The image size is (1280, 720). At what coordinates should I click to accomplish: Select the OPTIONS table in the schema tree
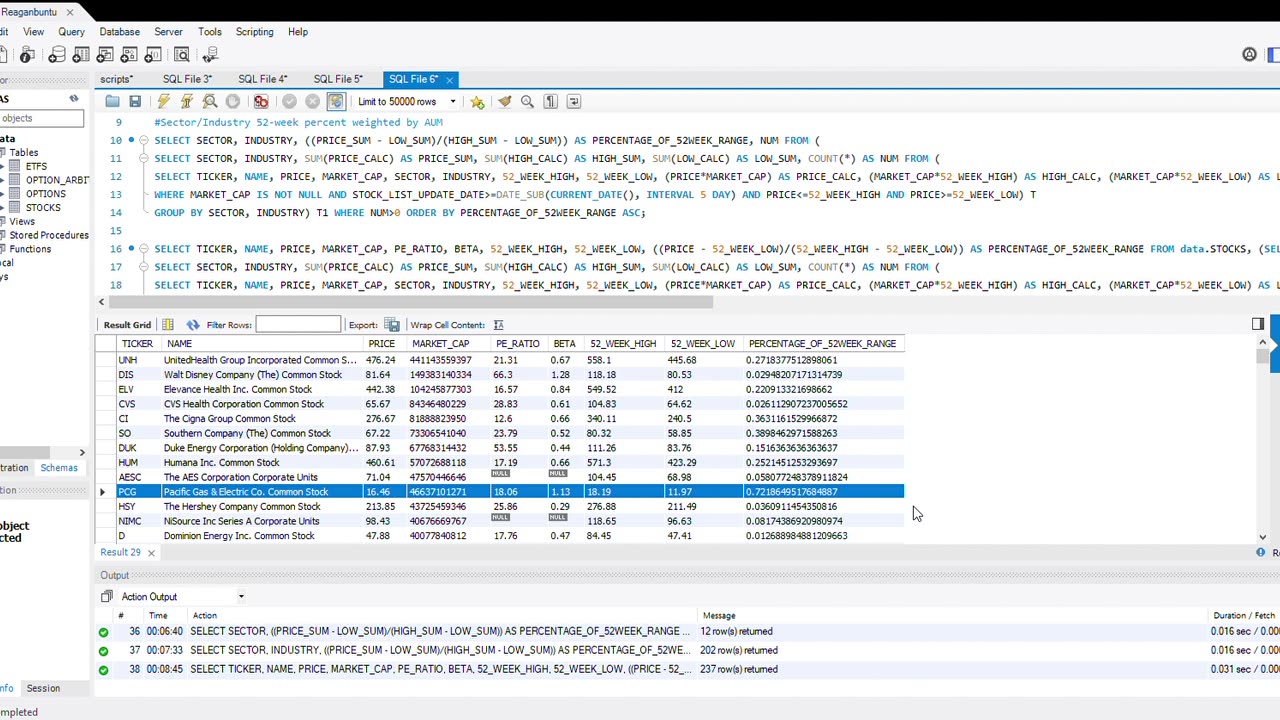[46, 194]
